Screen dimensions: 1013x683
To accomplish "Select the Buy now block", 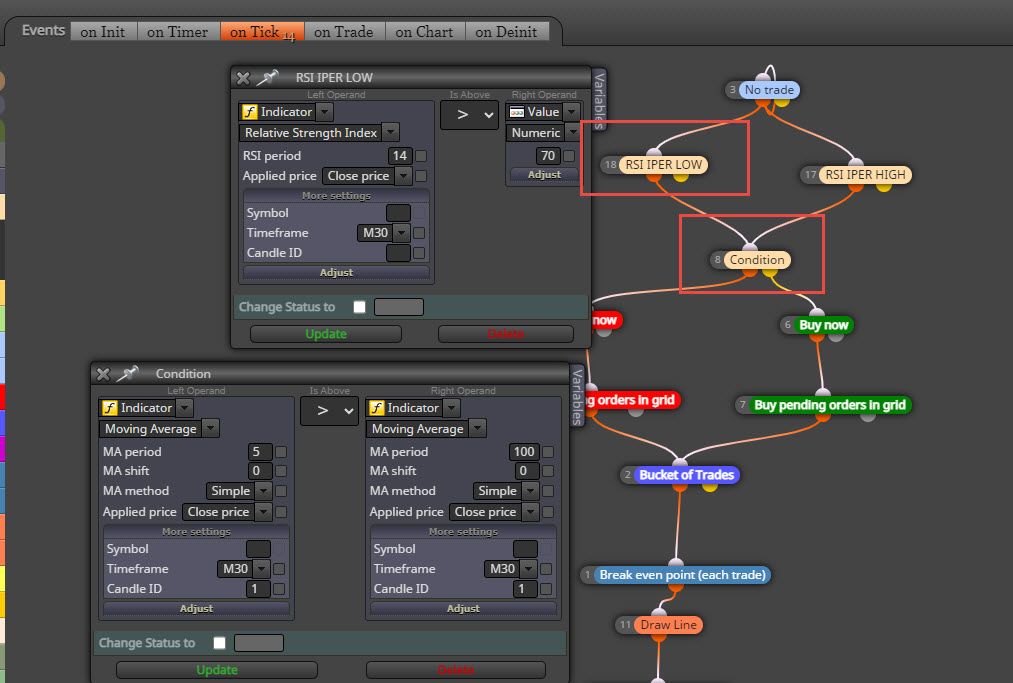I will coord(823,325).
